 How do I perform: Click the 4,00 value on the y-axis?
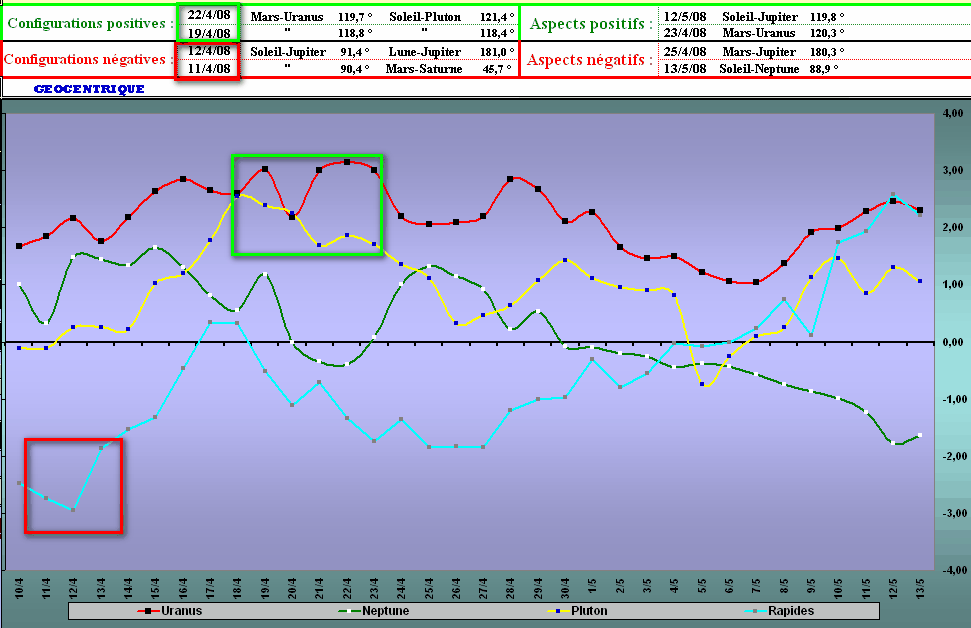click(952, 113)
